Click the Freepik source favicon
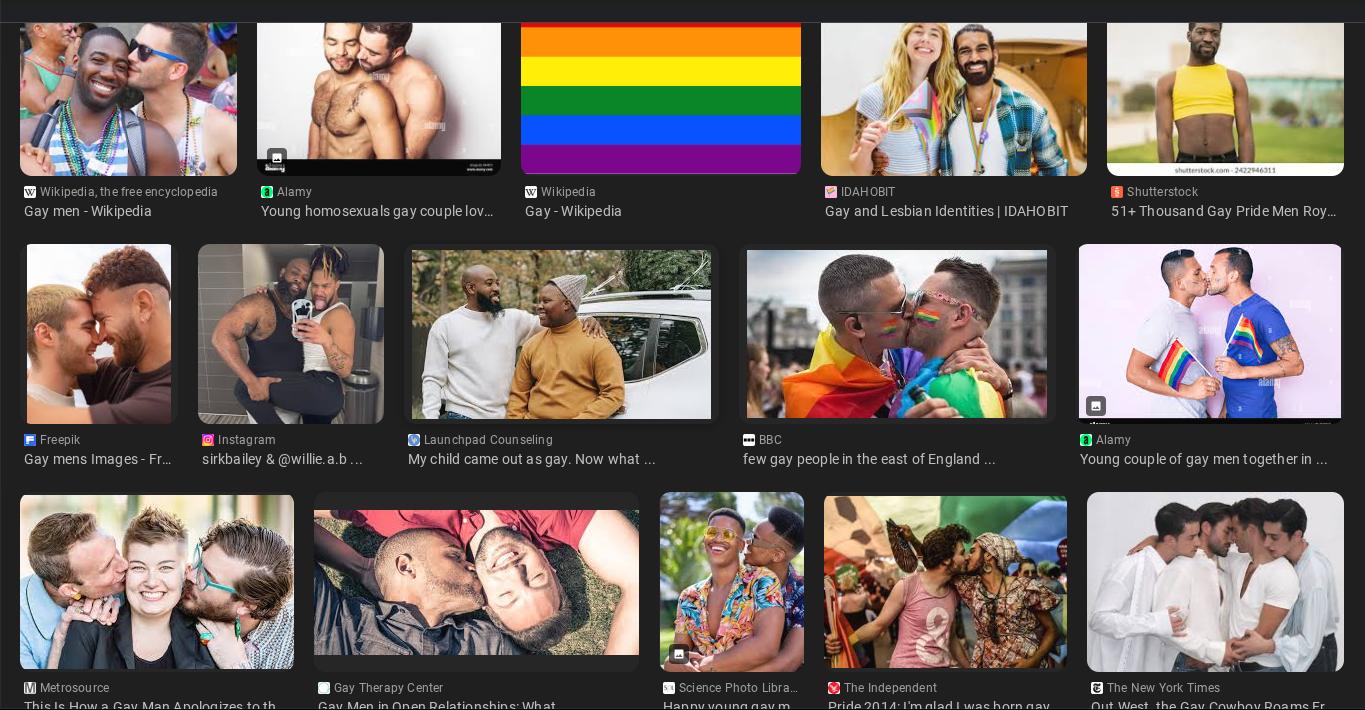1365x710 pixels. [30, 440]
